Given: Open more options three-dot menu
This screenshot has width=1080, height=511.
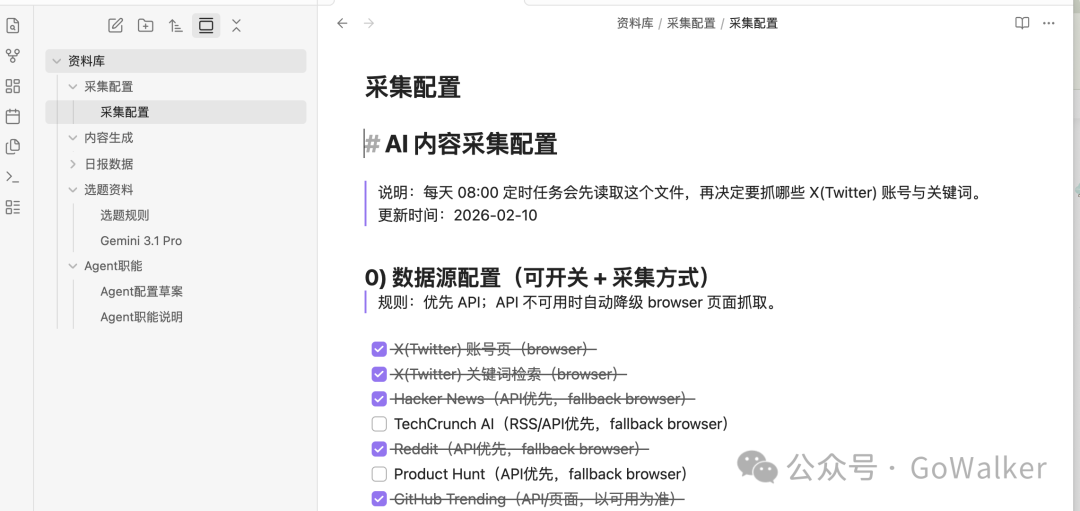Looking at the screenshot, I should pyautogui.click(x=1048, y=23).
